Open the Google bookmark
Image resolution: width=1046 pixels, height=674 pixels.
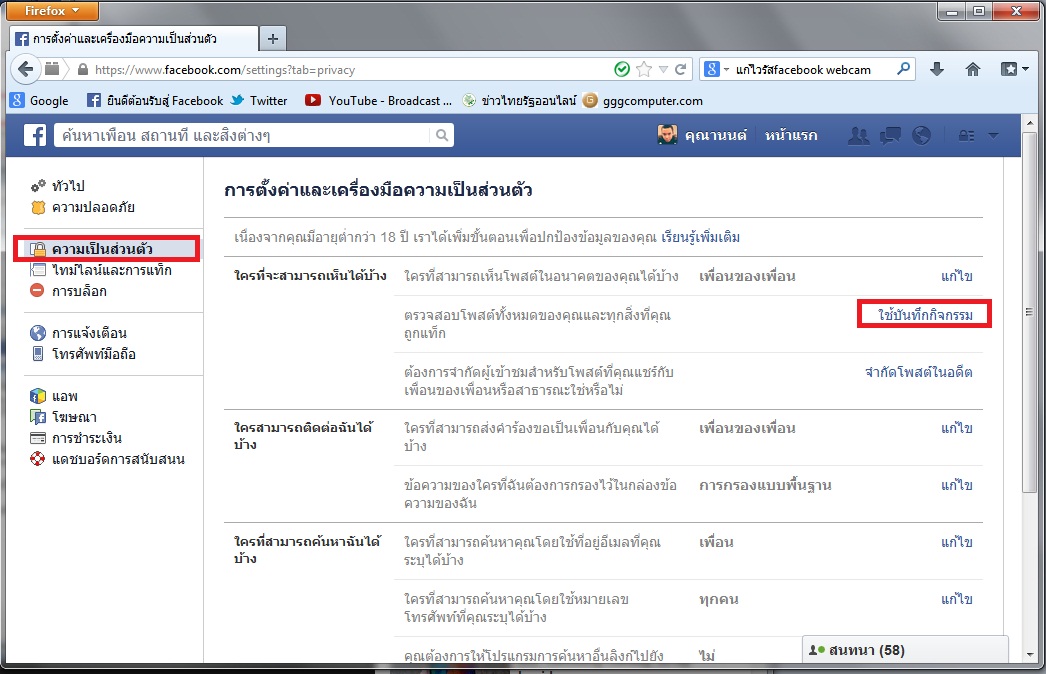coord(39,101)
